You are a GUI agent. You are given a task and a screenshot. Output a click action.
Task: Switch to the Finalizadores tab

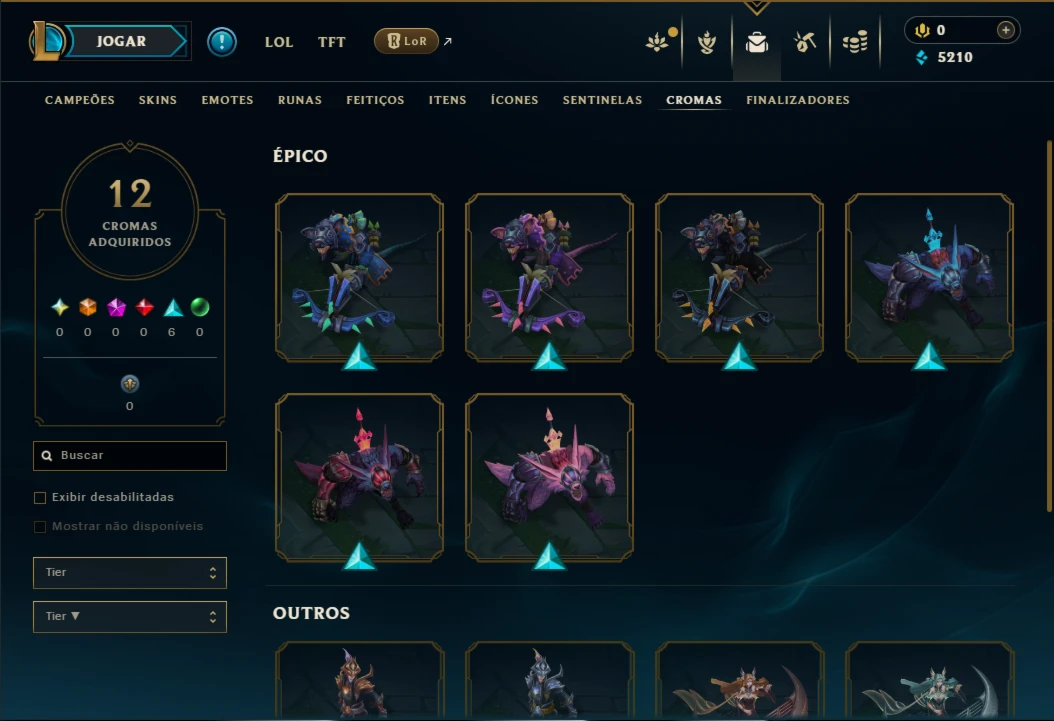(x=798, y=100)
